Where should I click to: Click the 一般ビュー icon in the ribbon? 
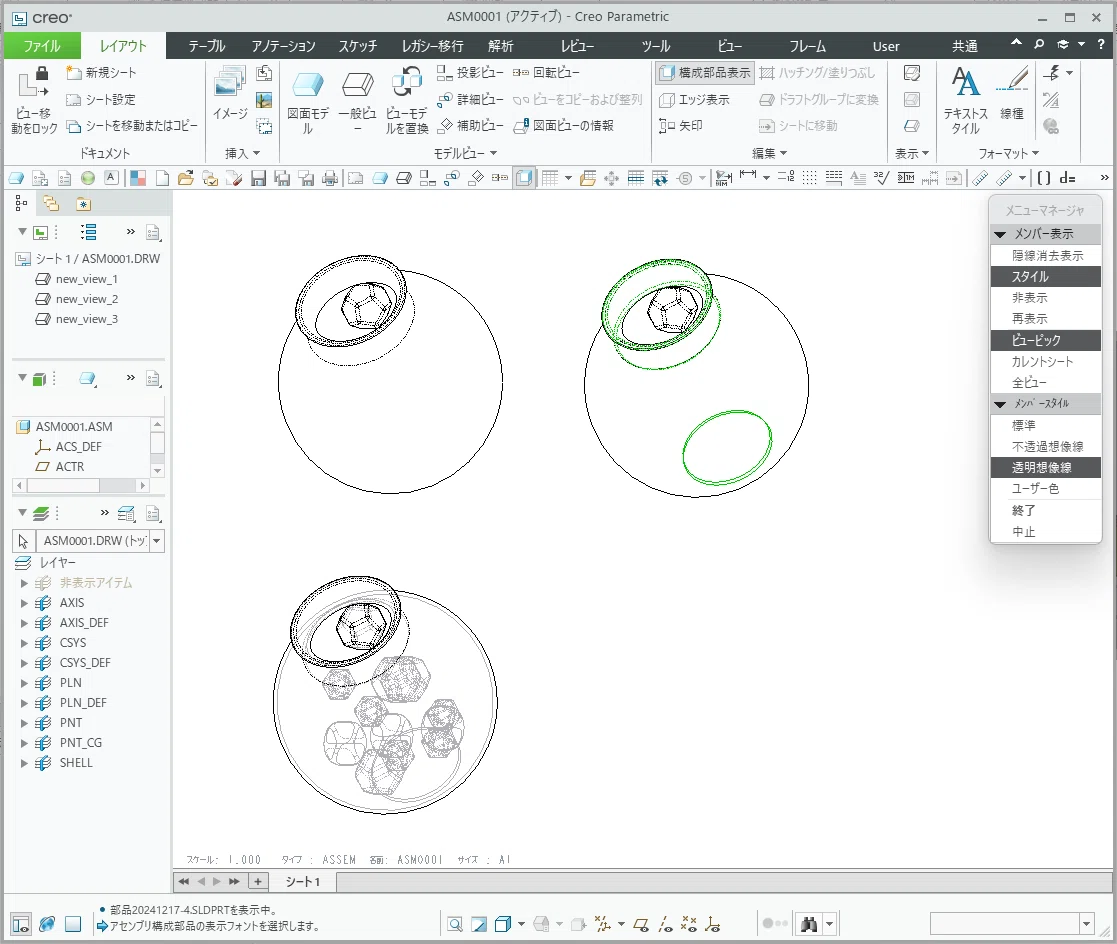pyautogui.click(x=358, y=85)
